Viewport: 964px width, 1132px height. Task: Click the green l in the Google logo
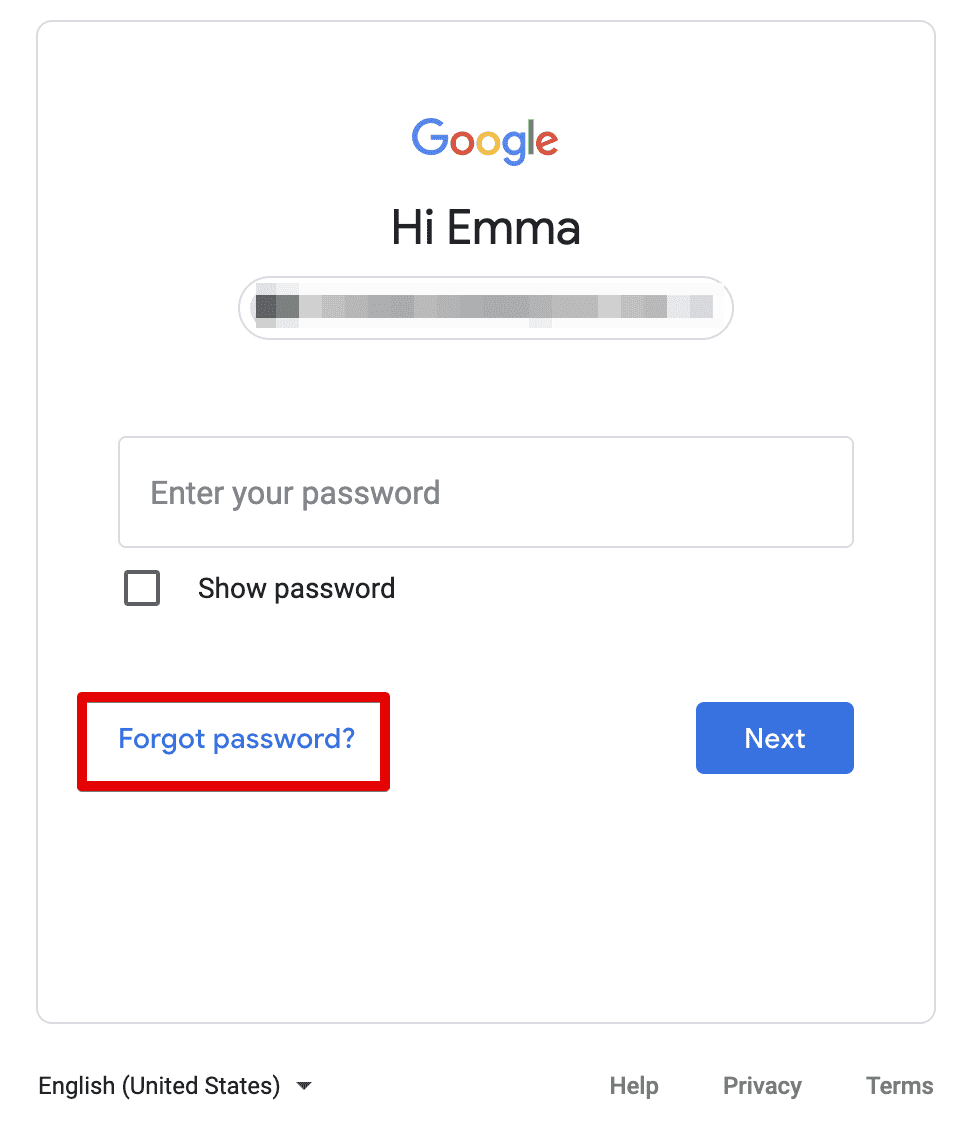531,137
